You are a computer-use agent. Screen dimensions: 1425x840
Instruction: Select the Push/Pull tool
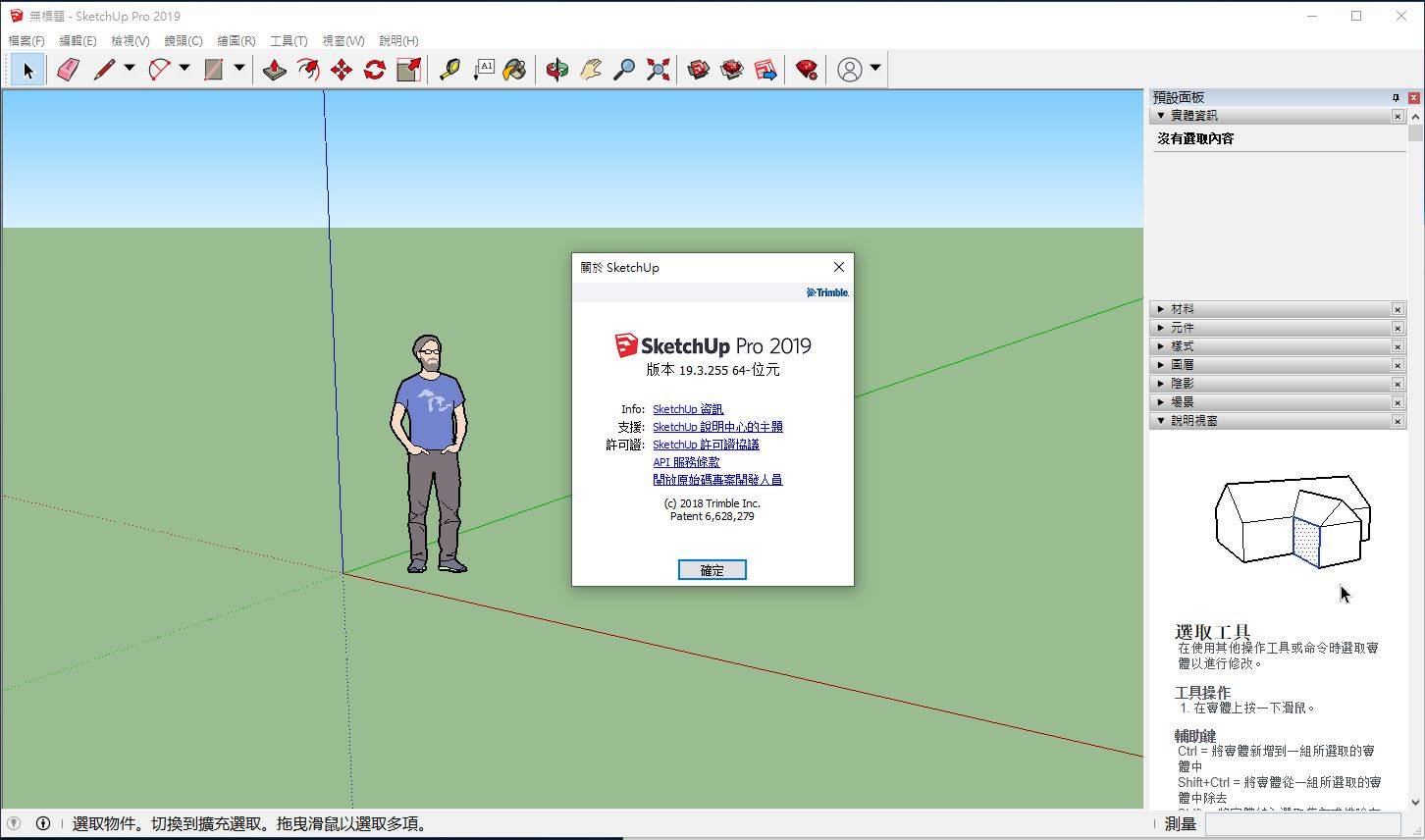point(275,70)
